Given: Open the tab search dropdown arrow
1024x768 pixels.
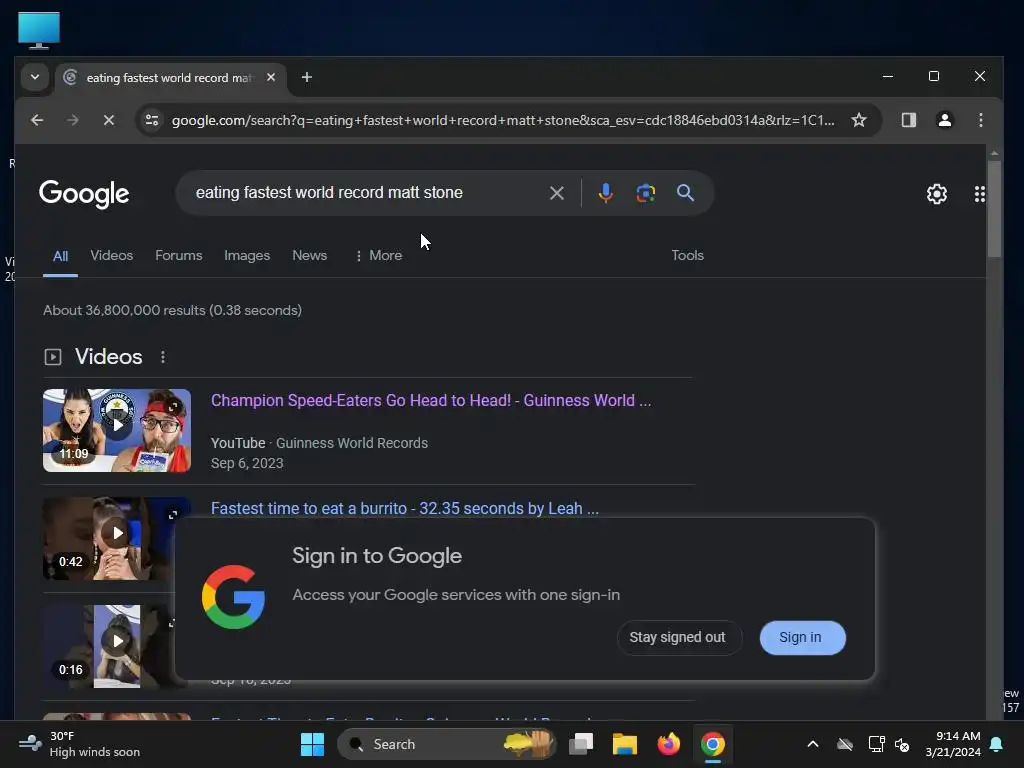Looking at the screenshot, I should 35,77.
